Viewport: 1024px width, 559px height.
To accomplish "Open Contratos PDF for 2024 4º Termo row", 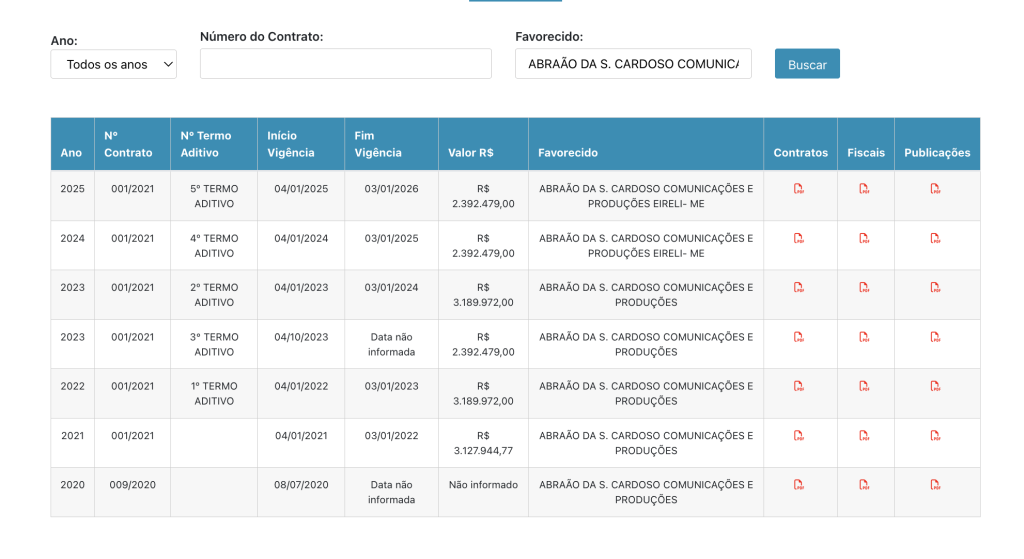I will pos(799,238).
